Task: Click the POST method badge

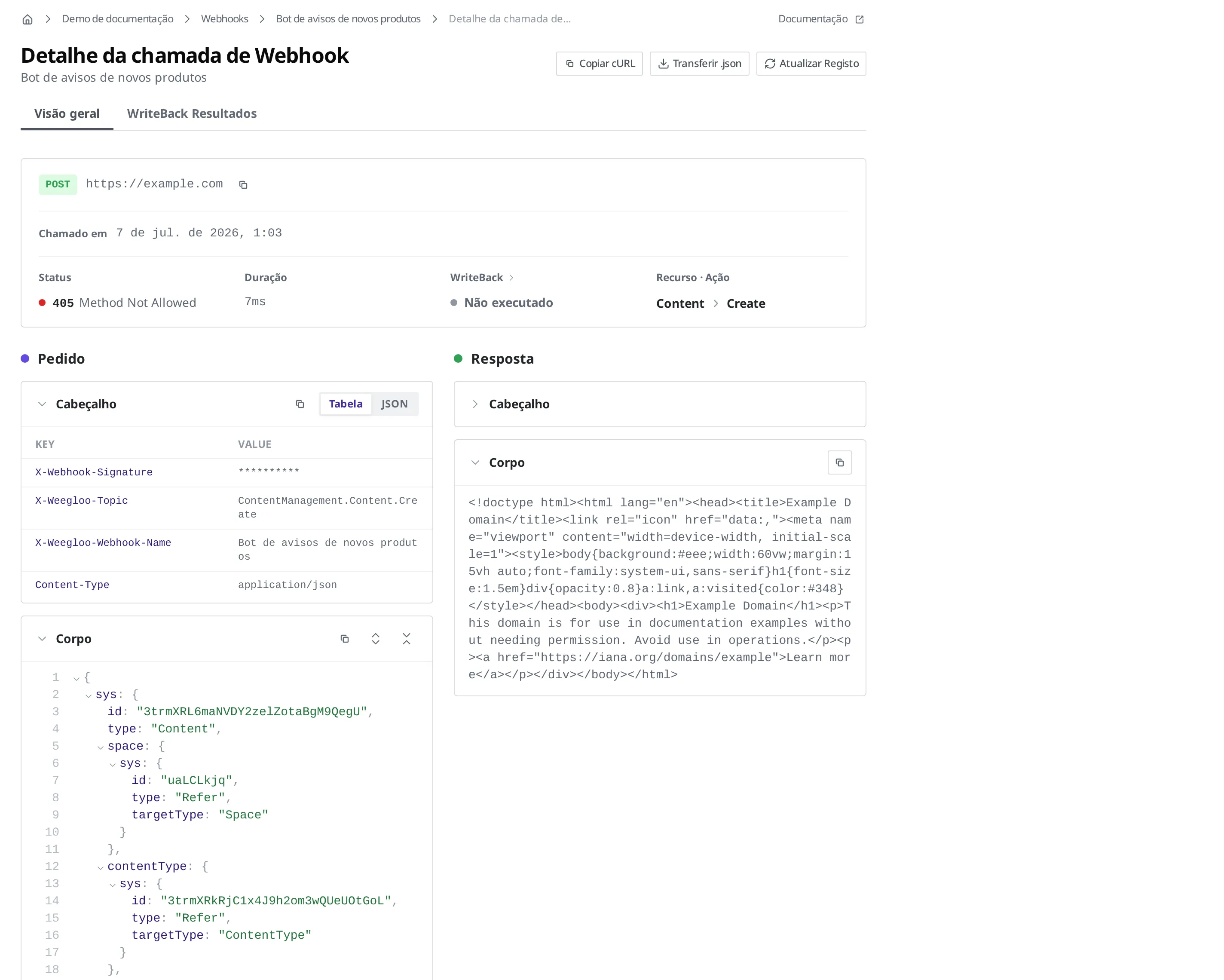Action: pyautogui.click(x=58, y=184)
